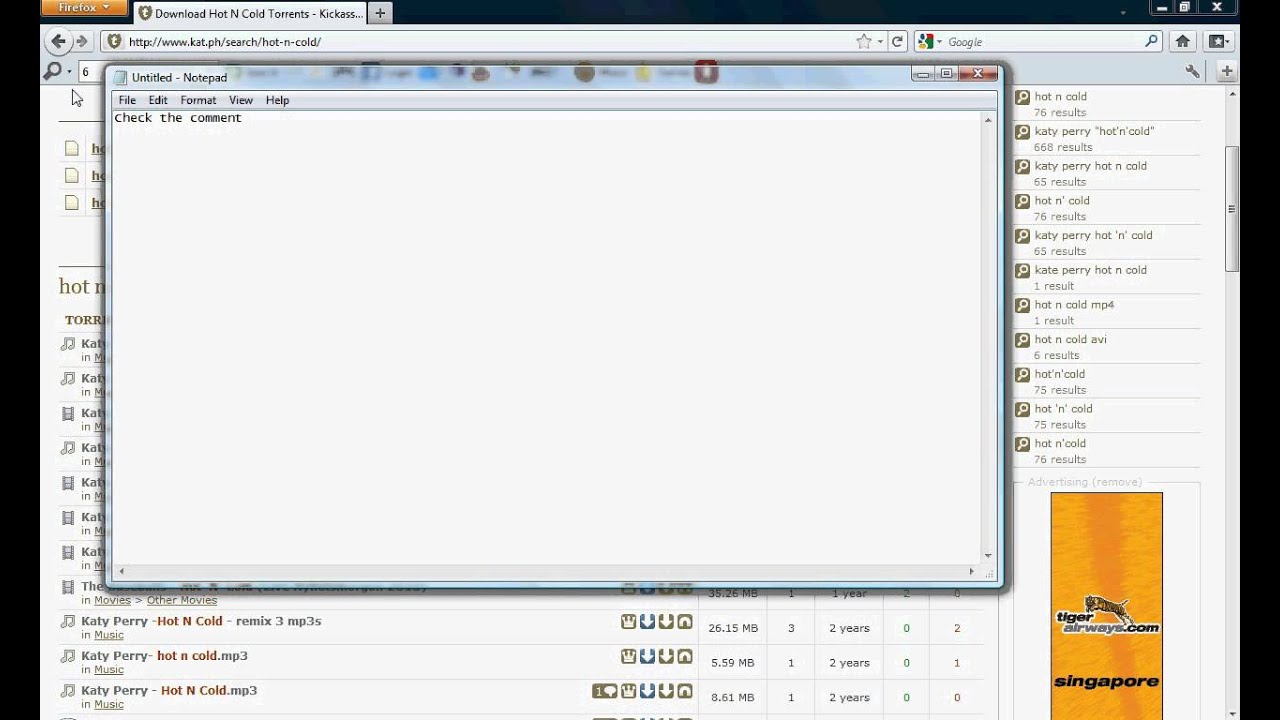Open the Notepad Format menu
The height and width of the screenshot is (720, 1280).
click(x=198, y=100)
